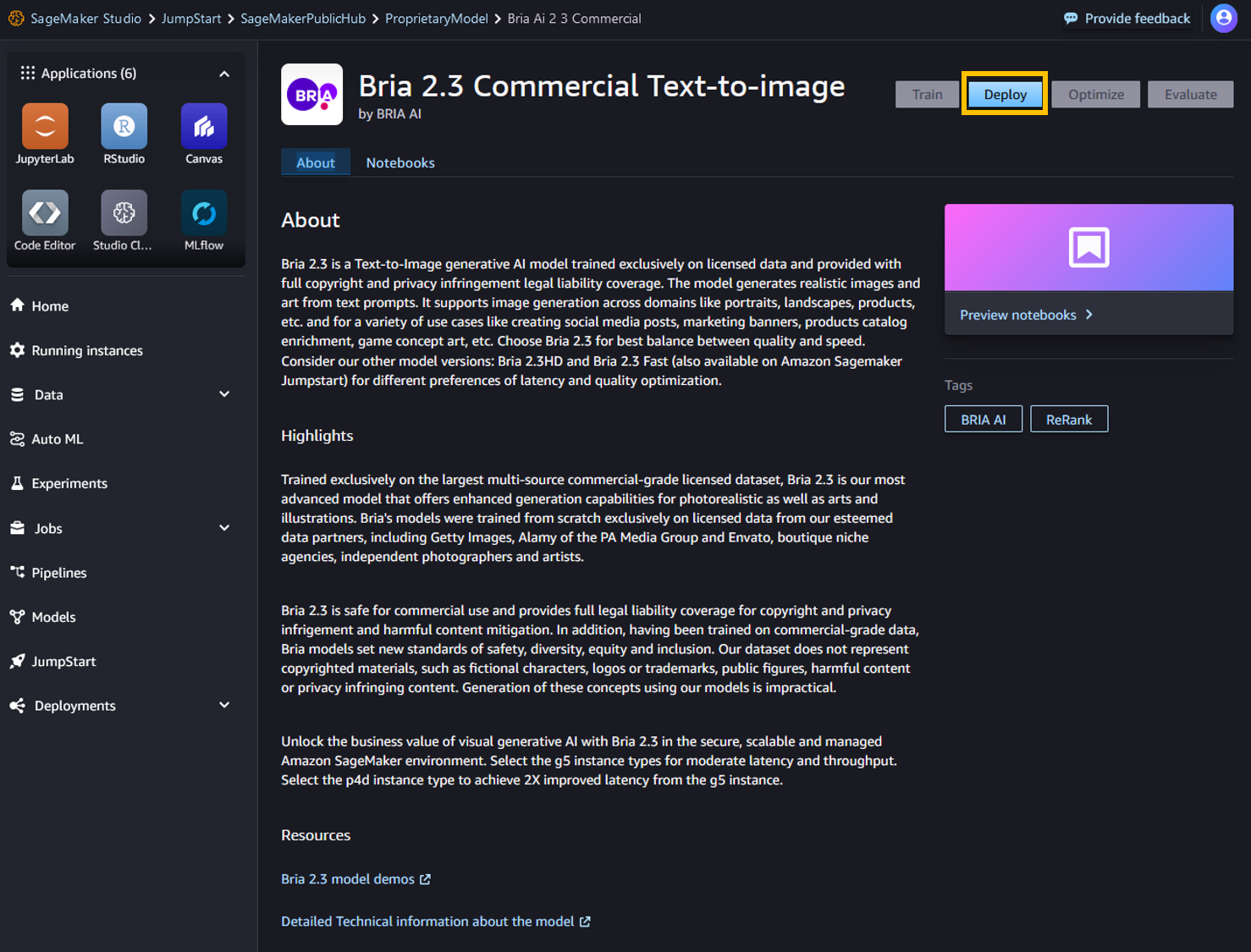Click the JumpStart rocket icon
The image size is (1251, 952).
(x=17, y=661)
